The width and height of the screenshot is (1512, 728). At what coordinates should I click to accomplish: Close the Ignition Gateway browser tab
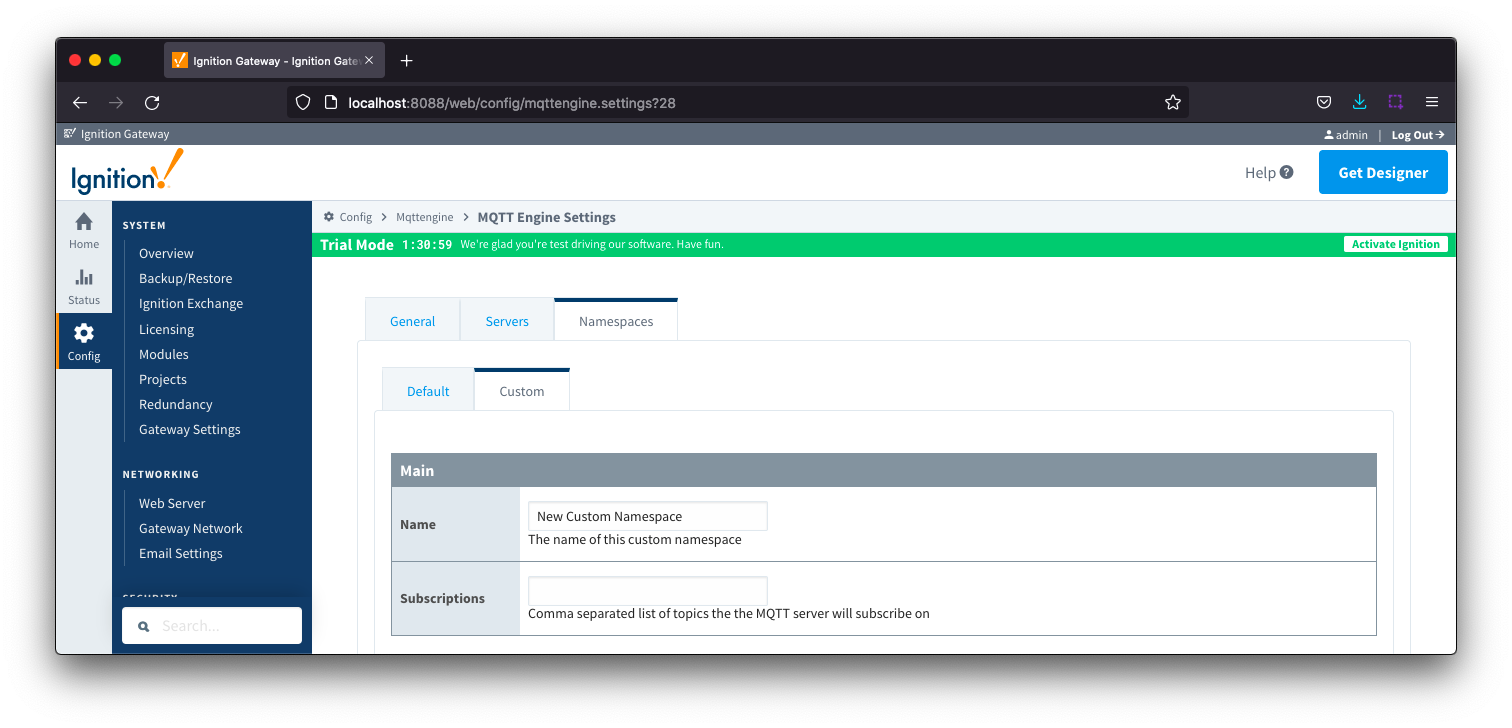point(369,60)
